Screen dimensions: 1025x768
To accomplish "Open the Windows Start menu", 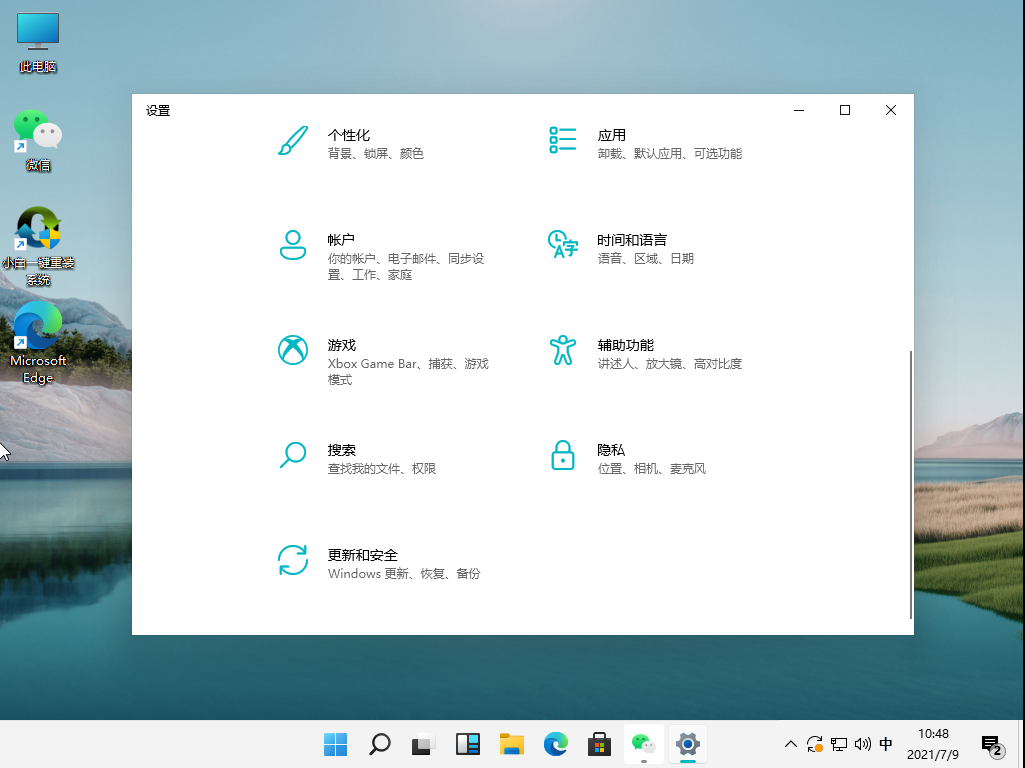I will (x=335, y=744).
